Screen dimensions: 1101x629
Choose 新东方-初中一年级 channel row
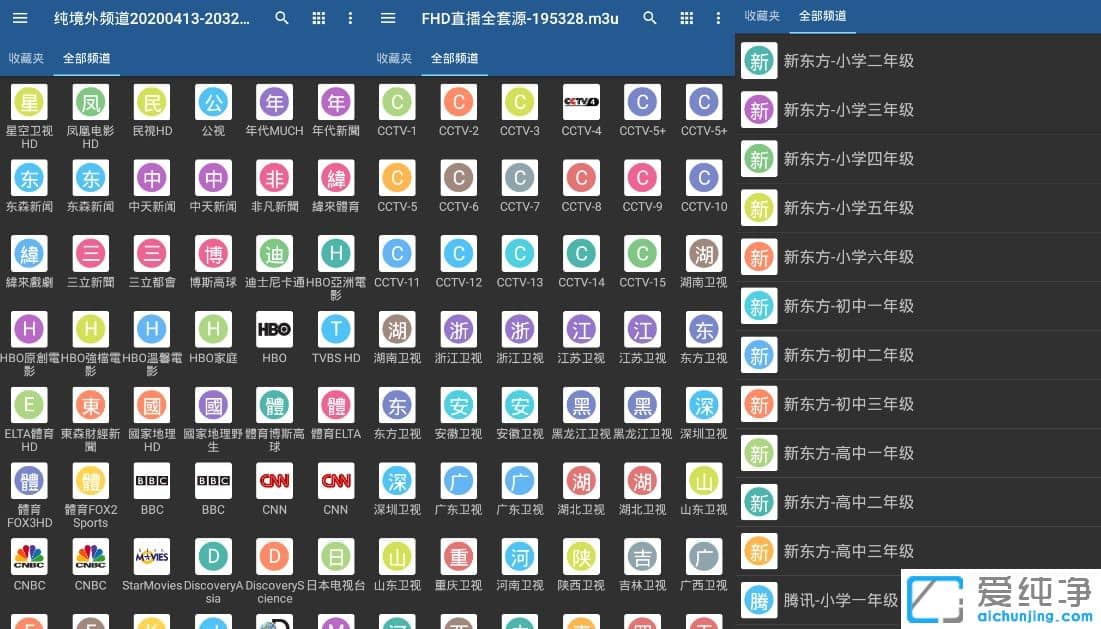[848, 306]
